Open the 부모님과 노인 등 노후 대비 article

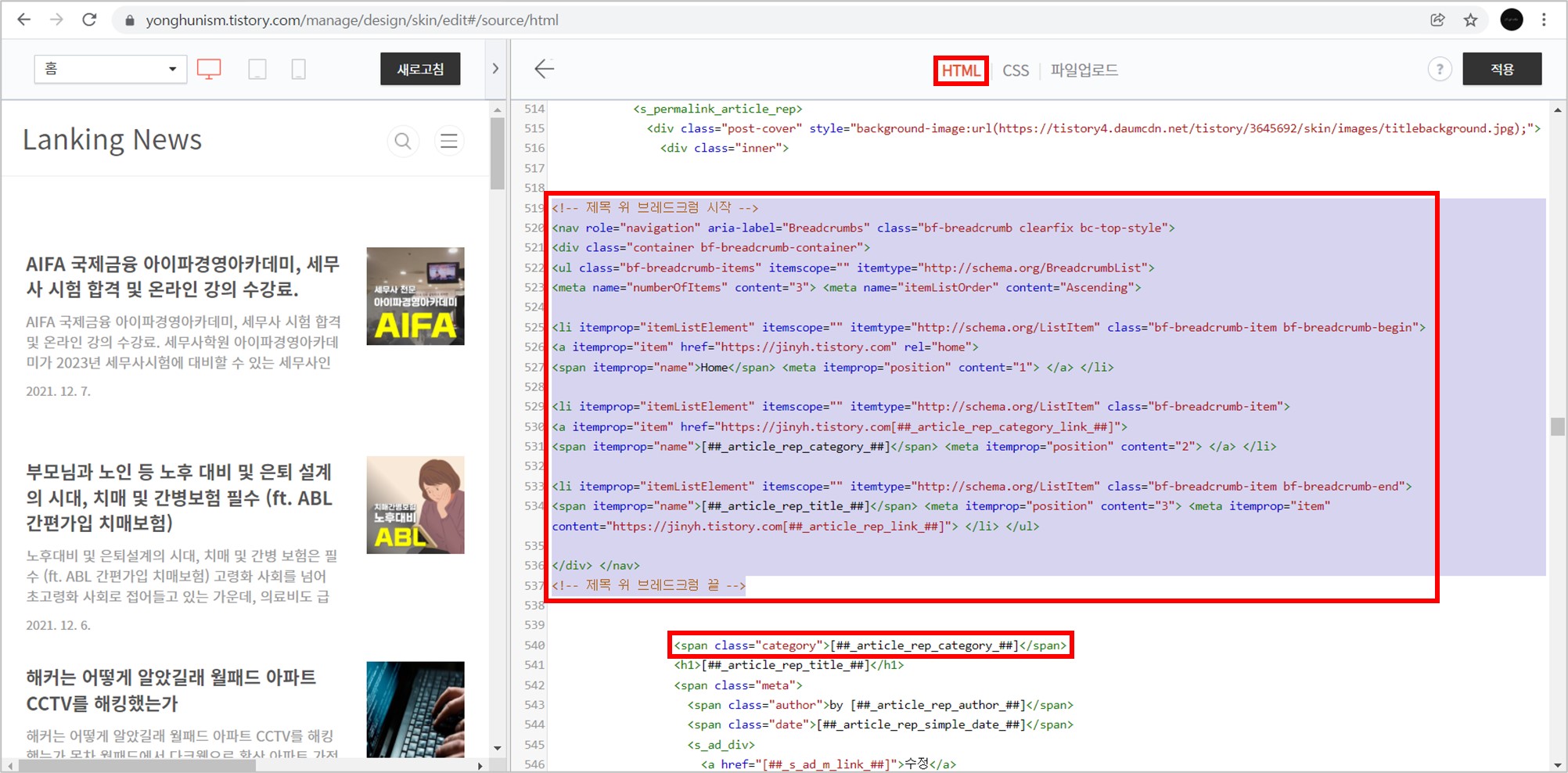(179, 498)
